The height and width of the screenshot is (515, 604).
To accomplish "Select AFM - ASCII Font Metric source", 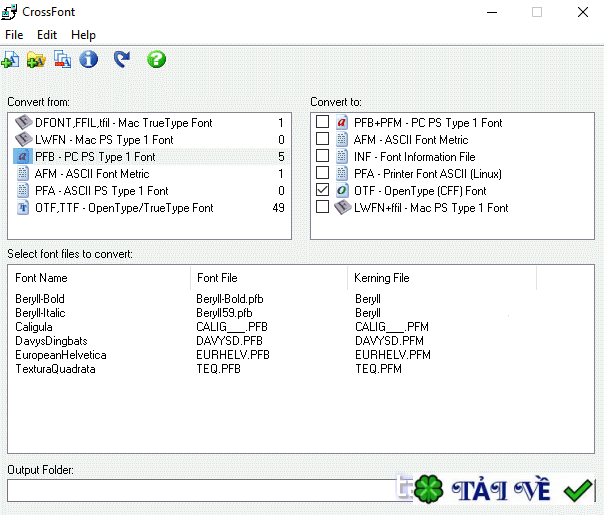I will (x=150, y=173).
